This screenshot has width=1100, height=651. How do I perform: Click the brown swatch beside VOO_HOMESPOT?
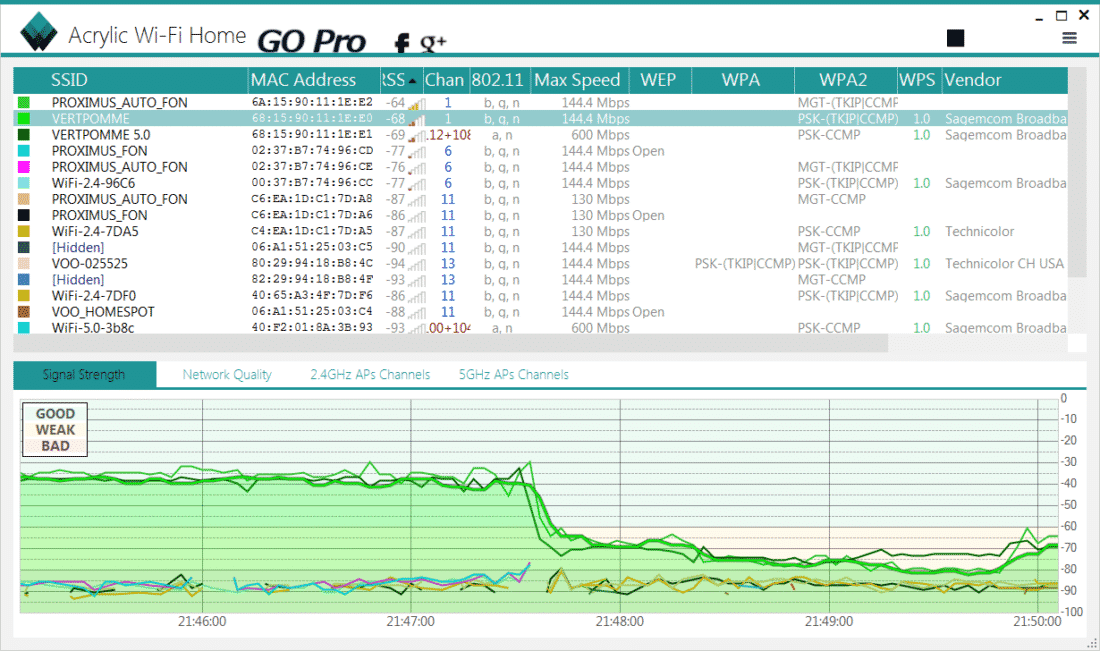point(24,312)
